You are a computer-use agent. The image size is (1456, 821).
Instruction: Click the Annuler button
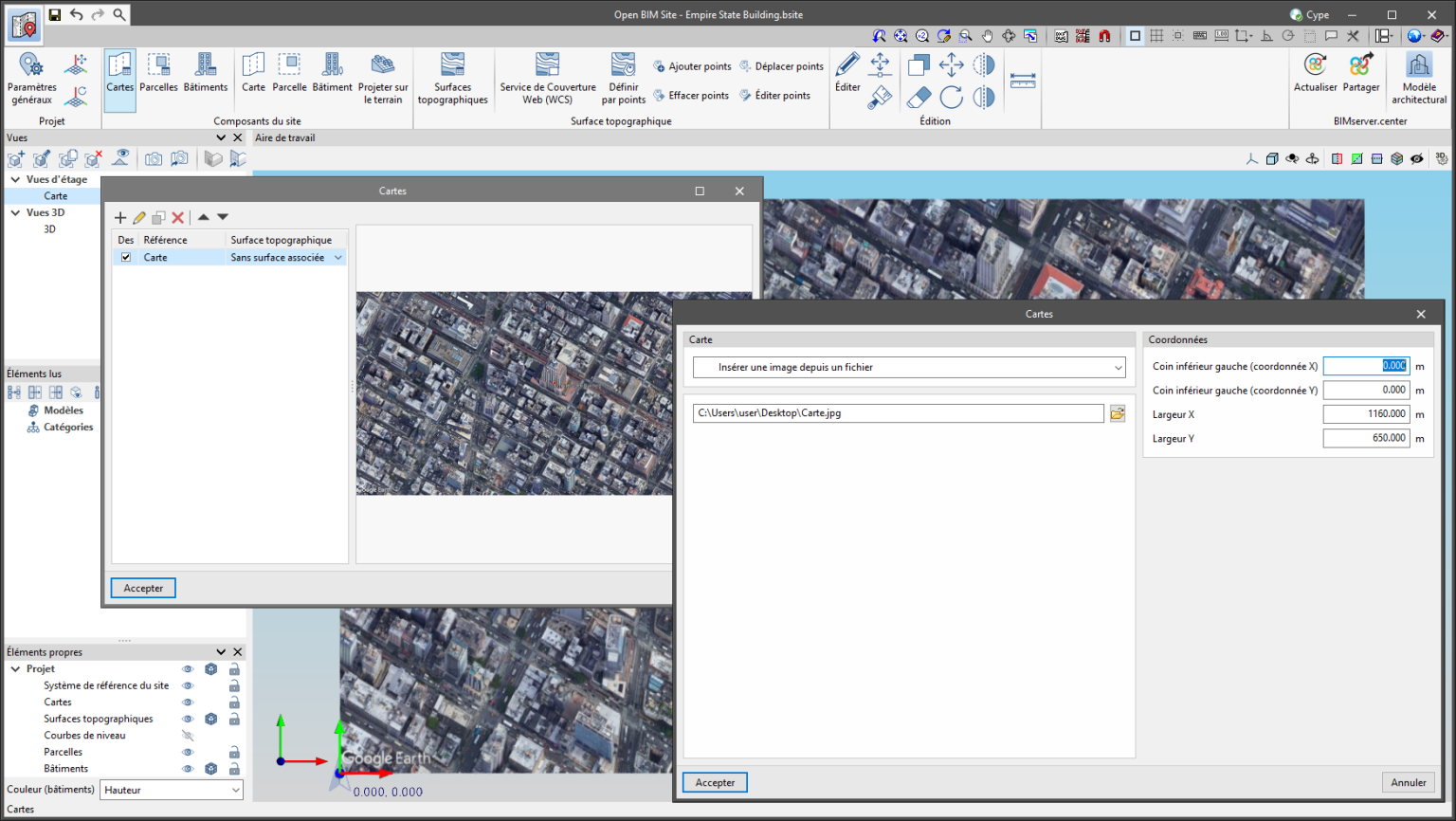click(x=1408, y=783)
